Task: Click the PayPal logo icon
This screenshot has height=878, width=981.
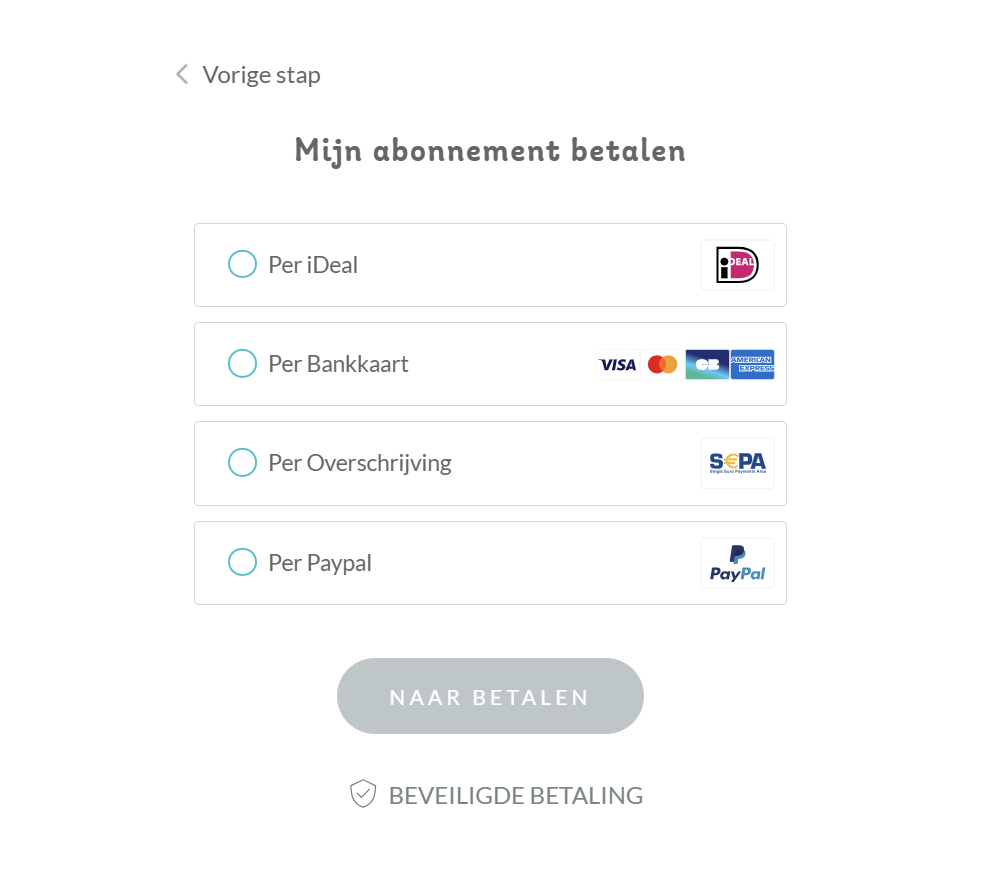Action: click(737, 563)
